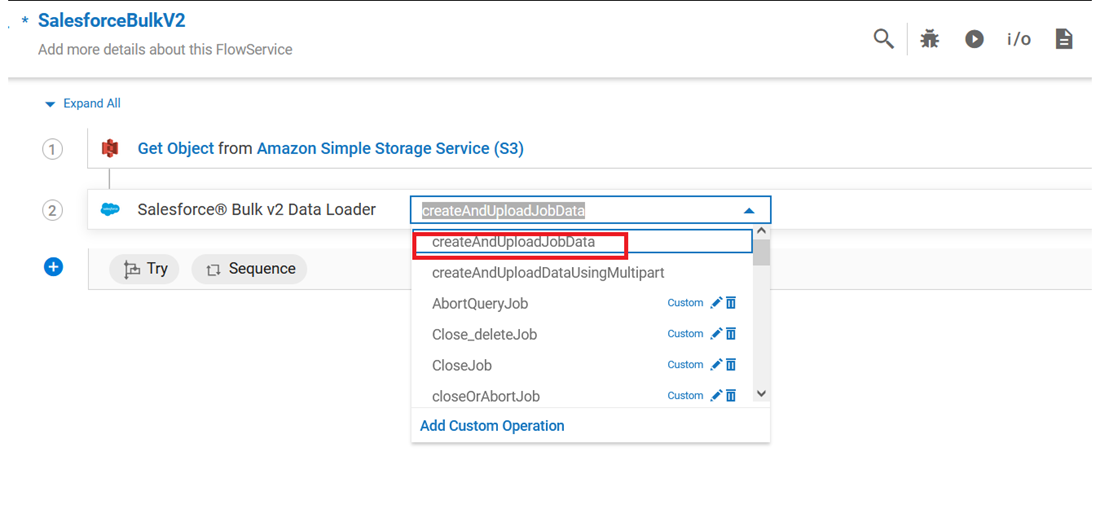This screenshot has width=1100, height=531.
Task: Click the Amazon S3 step icon
Action: point(110,149)
